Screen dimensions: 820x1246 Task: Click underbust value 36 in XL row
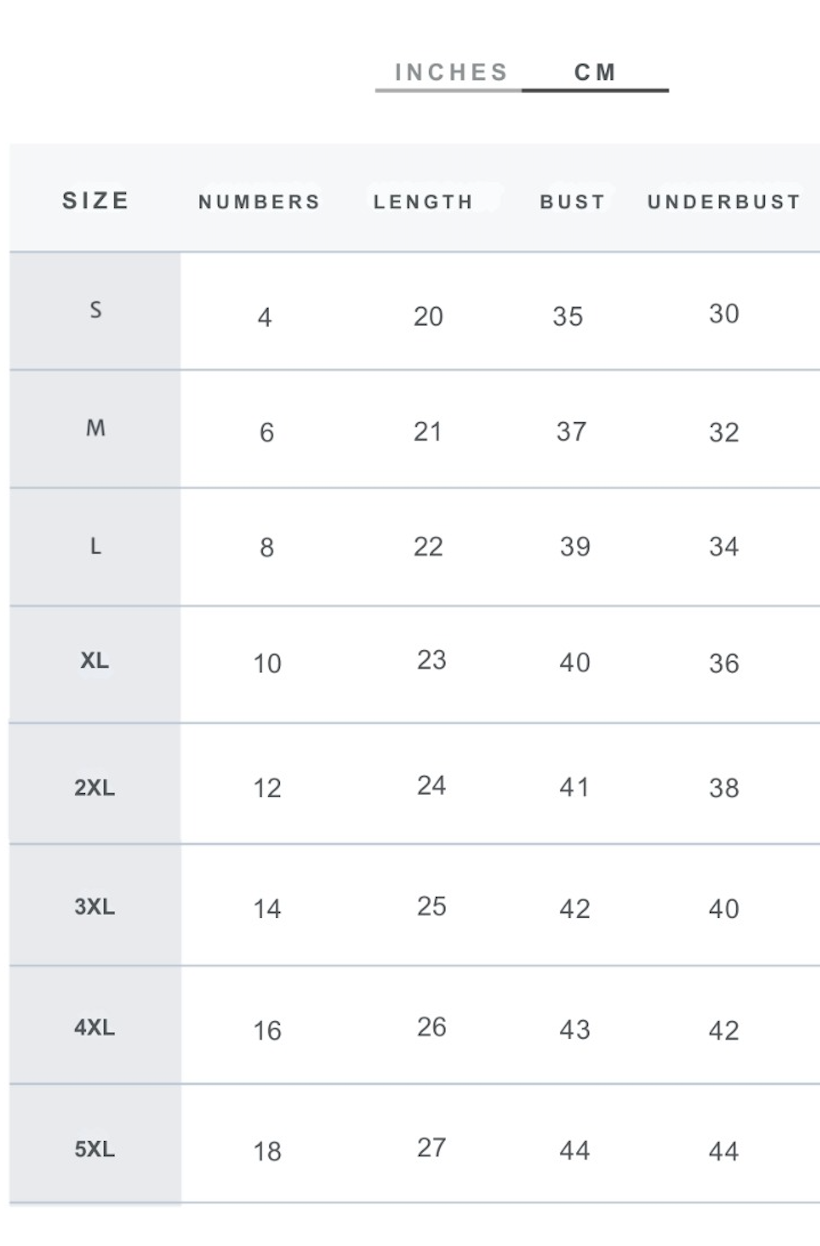[724, 663]
